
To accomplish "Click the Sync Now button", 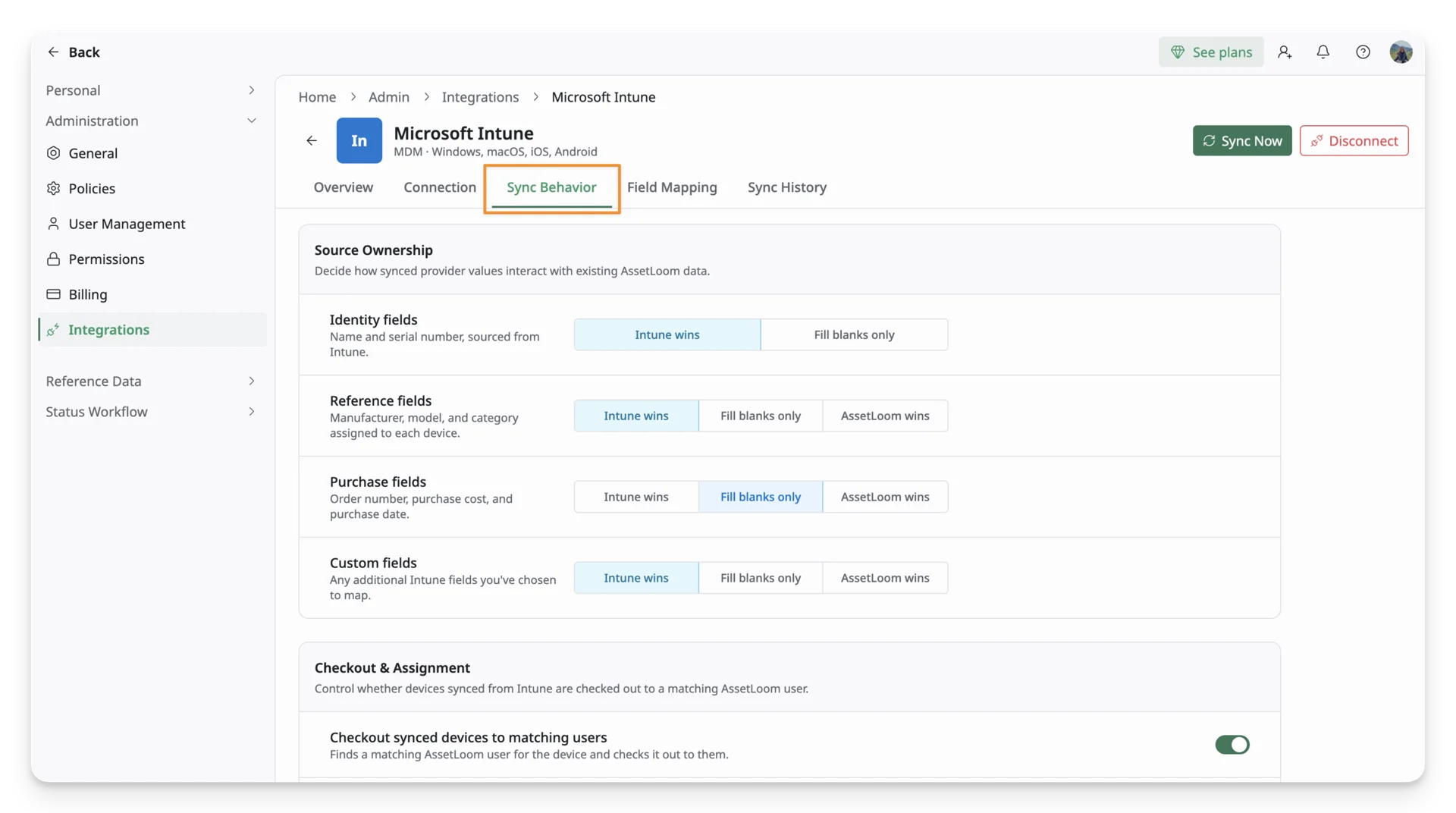I will point(1242,140).
